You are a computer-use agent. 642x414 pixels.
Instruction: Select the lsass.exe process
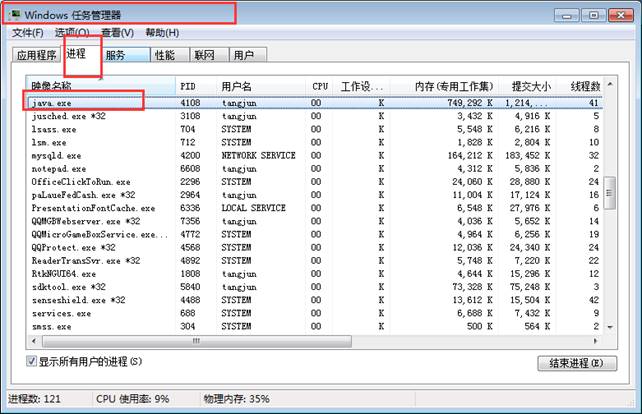click(314, 129)
